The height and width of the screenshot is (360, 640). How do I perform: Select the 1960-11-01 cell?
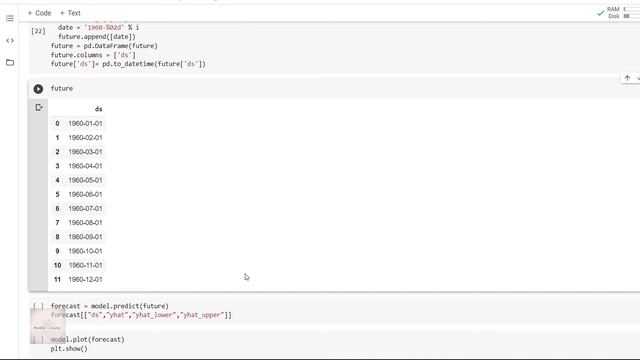(85, 265)
